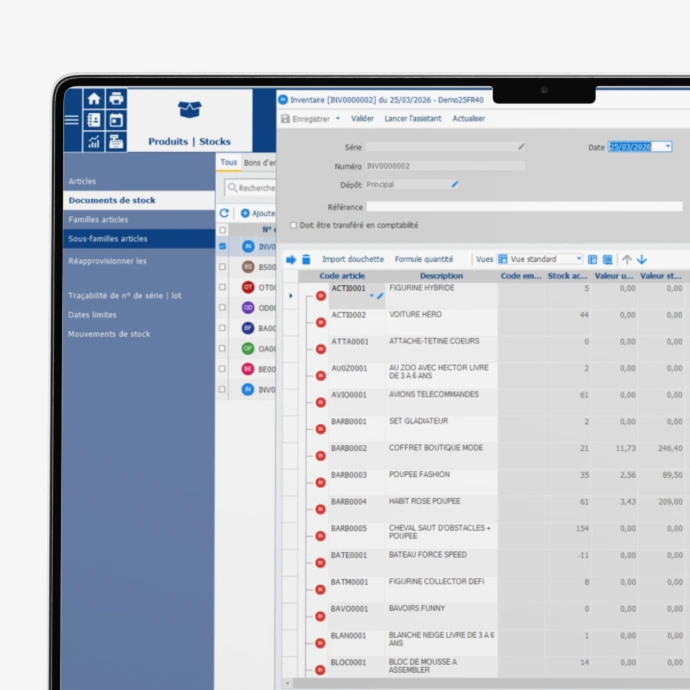The image size is (690, 690).
Task: Check the OA00 row checkbox
Action: pyautogui.click(x=223, y=349)
